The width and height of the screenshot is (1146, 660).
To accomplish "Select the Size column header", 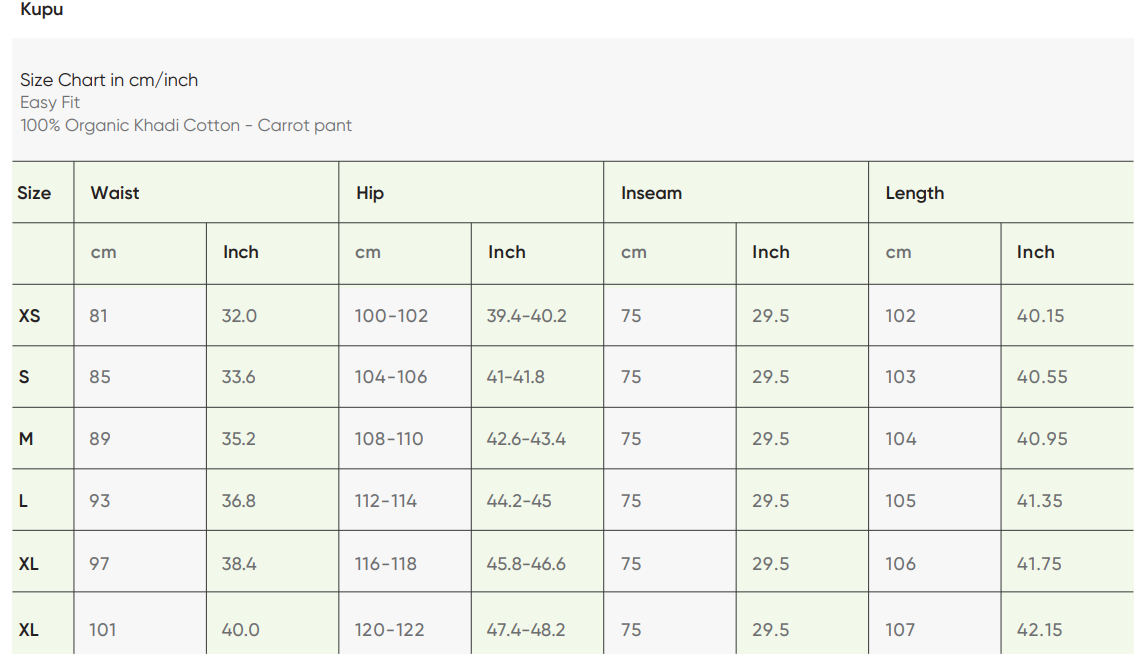I will click(x=34, y=193).
